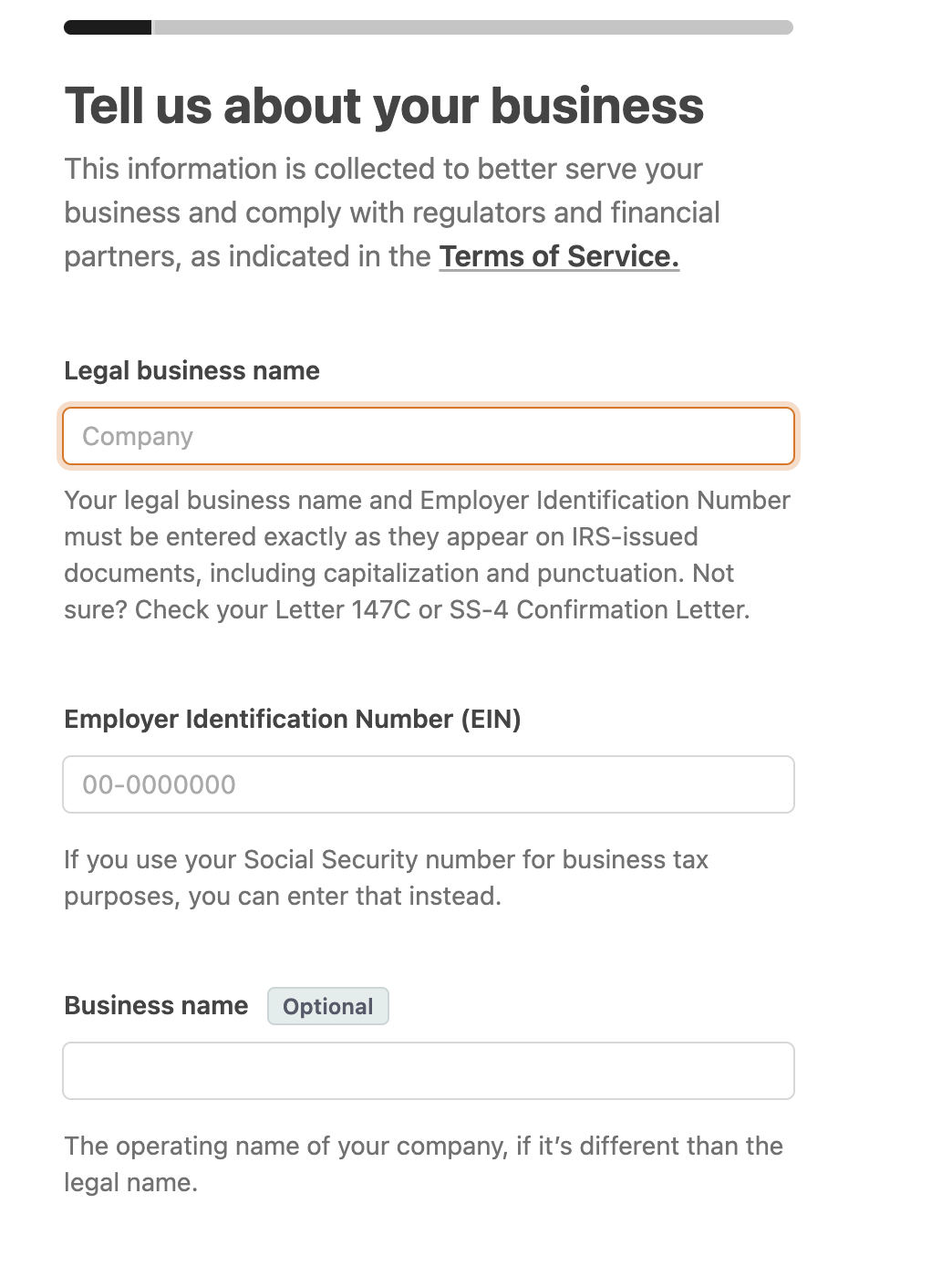This screenshot has width=952, height=1266.
Task: Click the Social Security number note text
Action: click(x=387, y=877)
